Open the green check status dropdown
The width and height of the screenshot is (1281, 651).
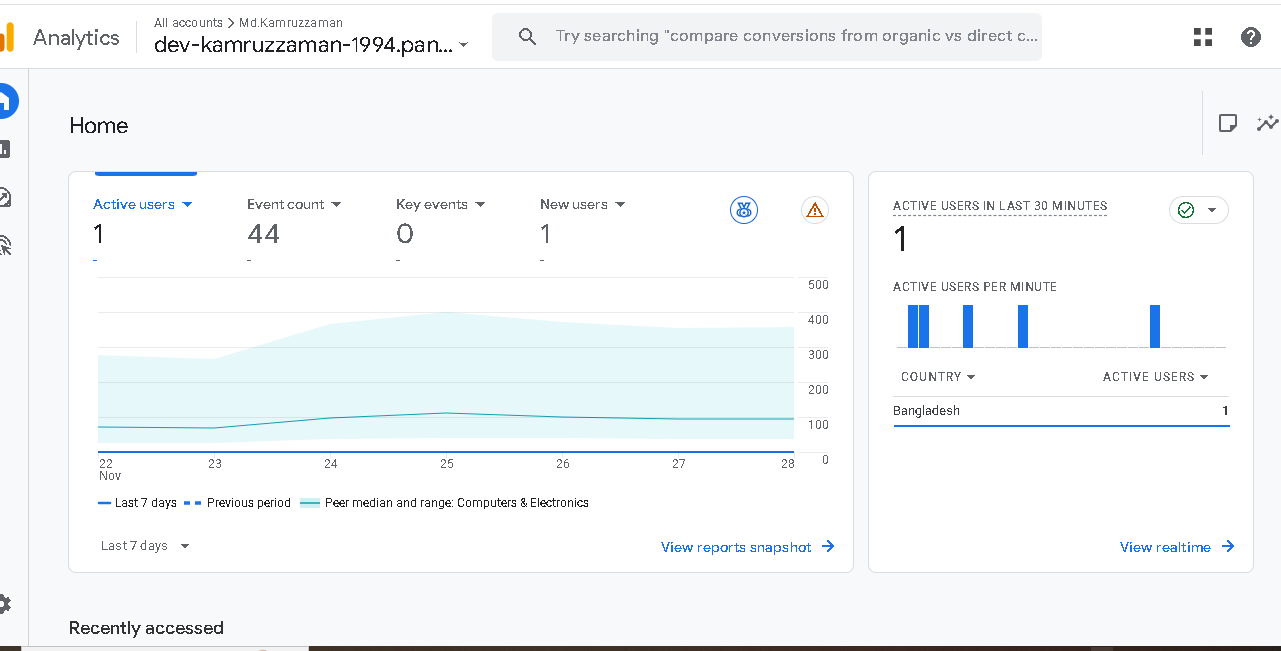click(1198, 210)
